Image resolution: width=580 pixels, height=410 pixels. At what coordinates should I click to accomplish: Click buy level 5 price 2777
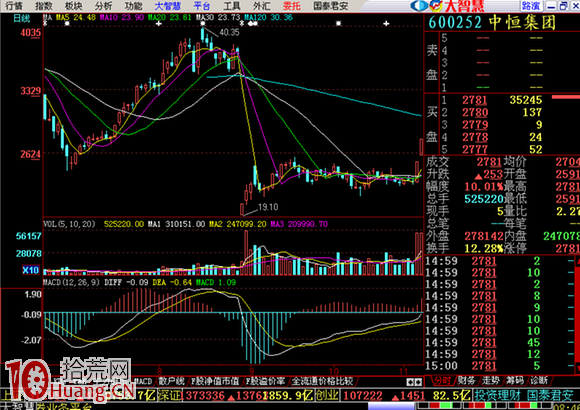[x=475, y=149]
